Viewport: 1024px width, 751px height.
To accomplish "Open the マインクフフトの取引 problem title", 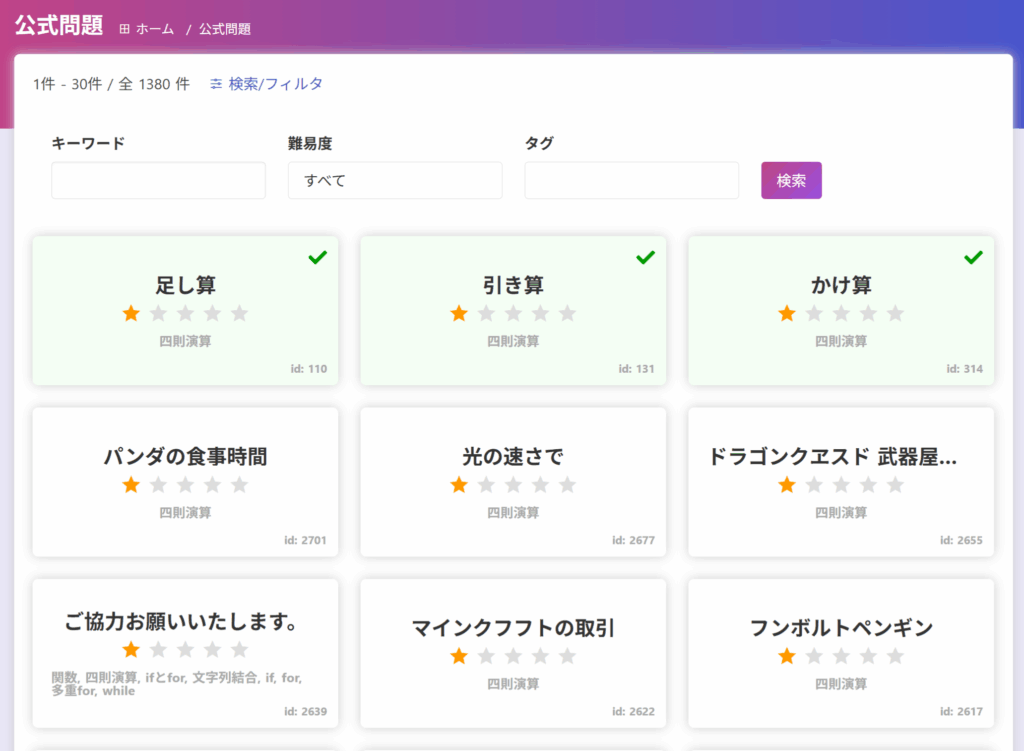I will point(513,628).
